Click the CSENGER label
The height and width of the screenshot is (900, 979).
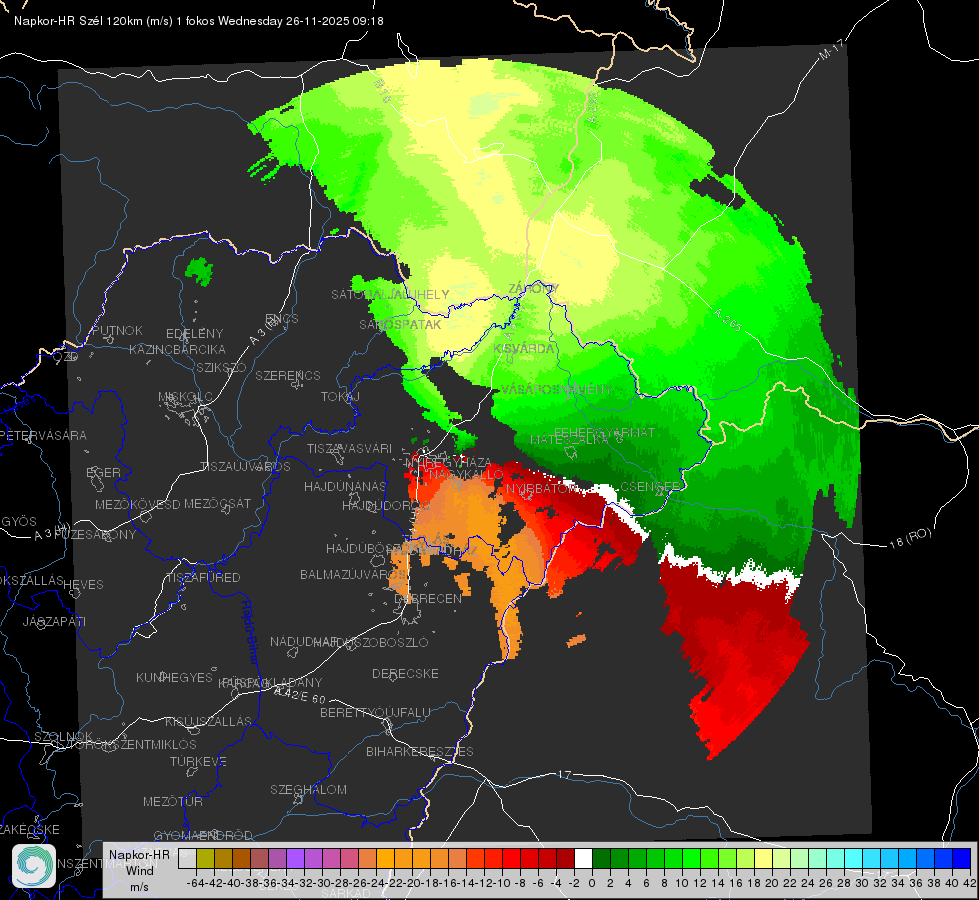tap(651, 486)
